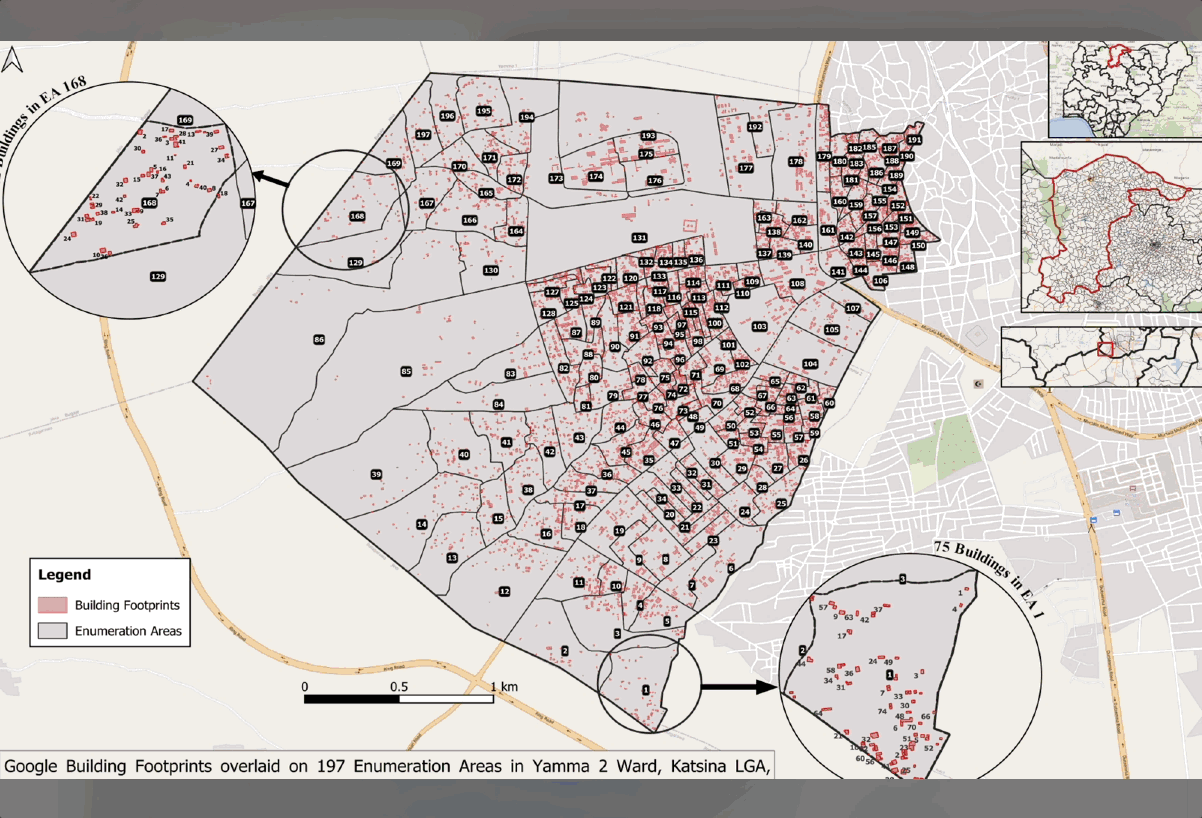
Task: Select enumeration area label 171
Action: [x=489, y=158]
